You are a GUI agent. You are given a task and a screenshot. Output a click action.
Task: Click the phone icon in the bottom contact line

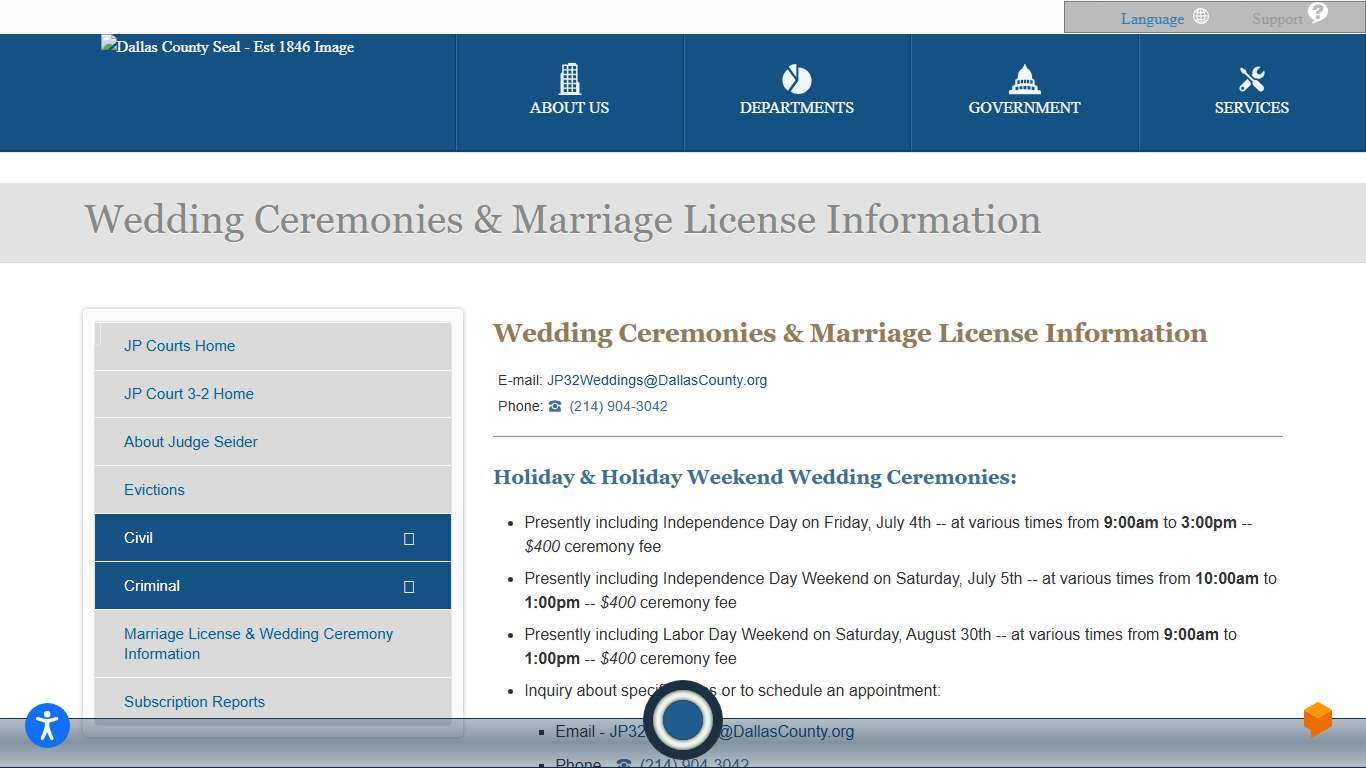click(x=624, y=763)
